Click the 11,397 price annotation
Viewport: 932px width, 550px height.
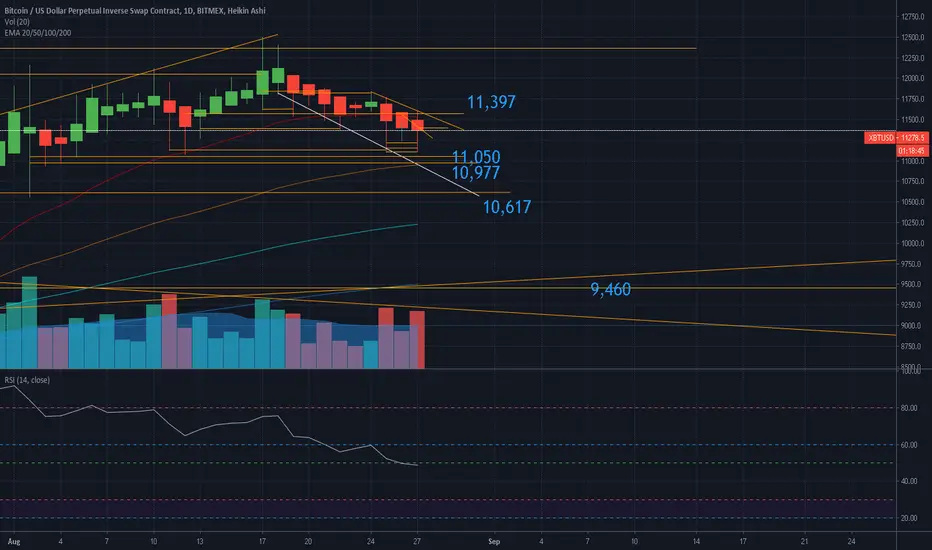491,102
